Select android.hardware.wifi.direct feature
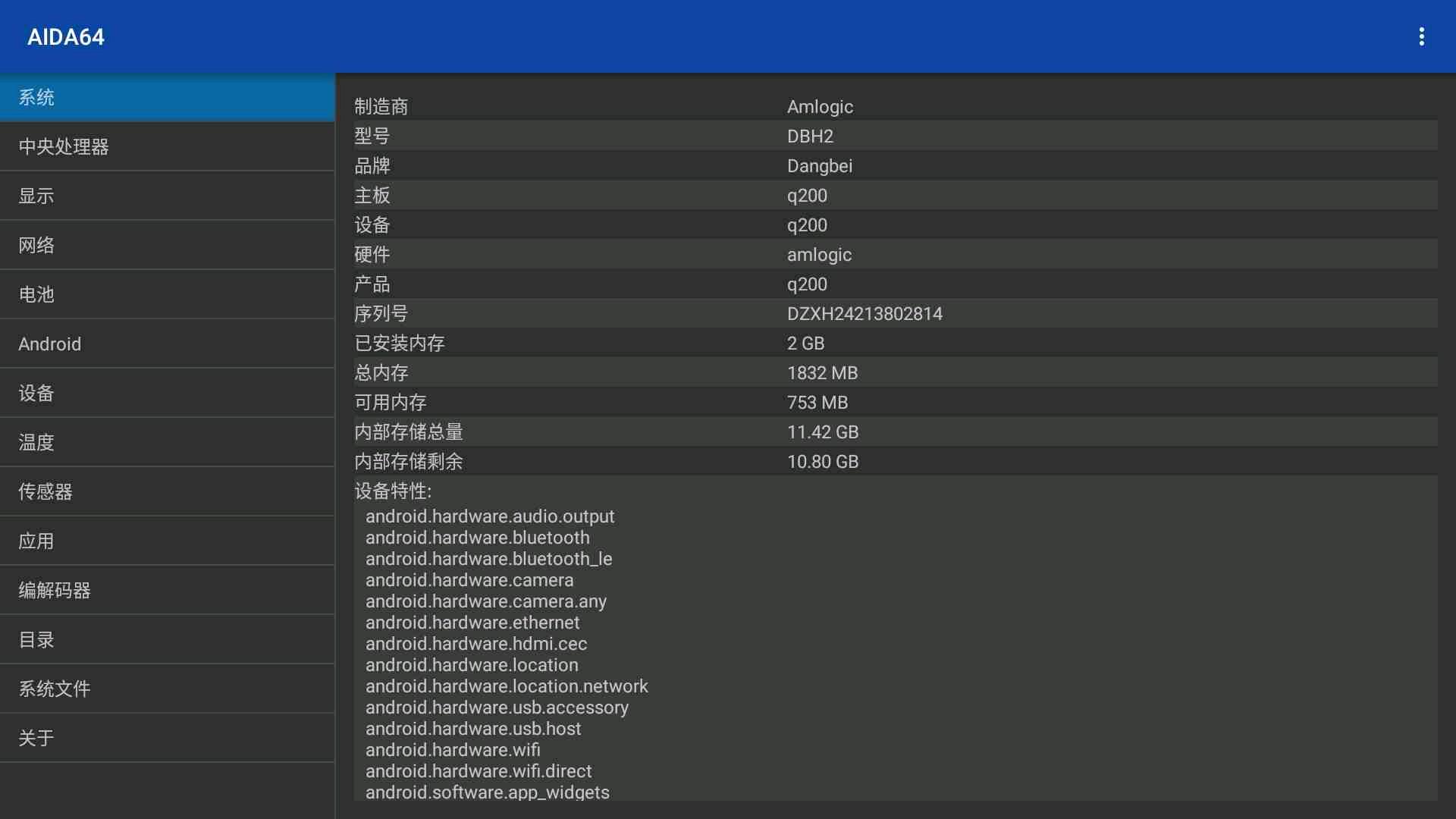The image size is (1456, 819). (x=479, y=771)
